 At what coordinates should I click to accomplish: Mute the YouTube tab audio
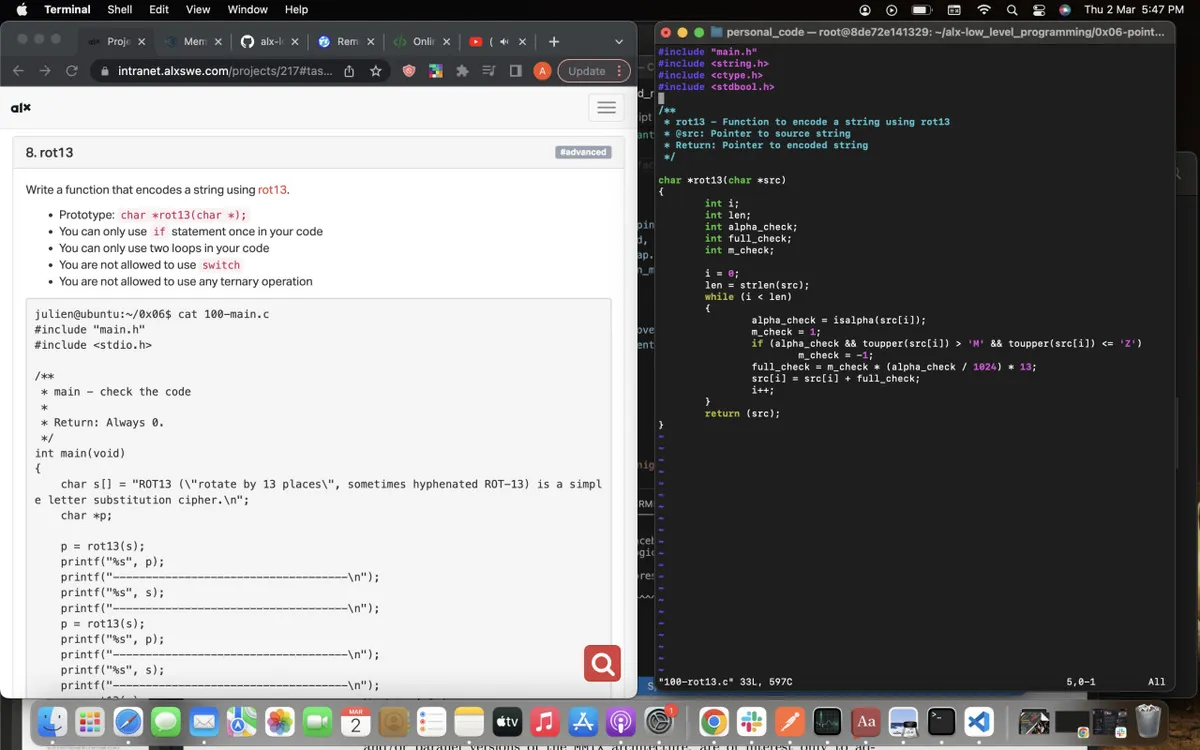504,42
